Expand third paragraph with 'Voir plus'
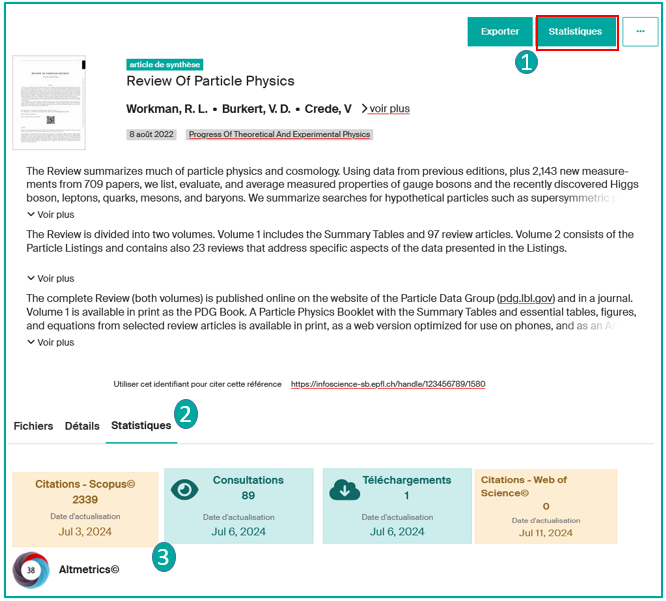 [50, 343]
